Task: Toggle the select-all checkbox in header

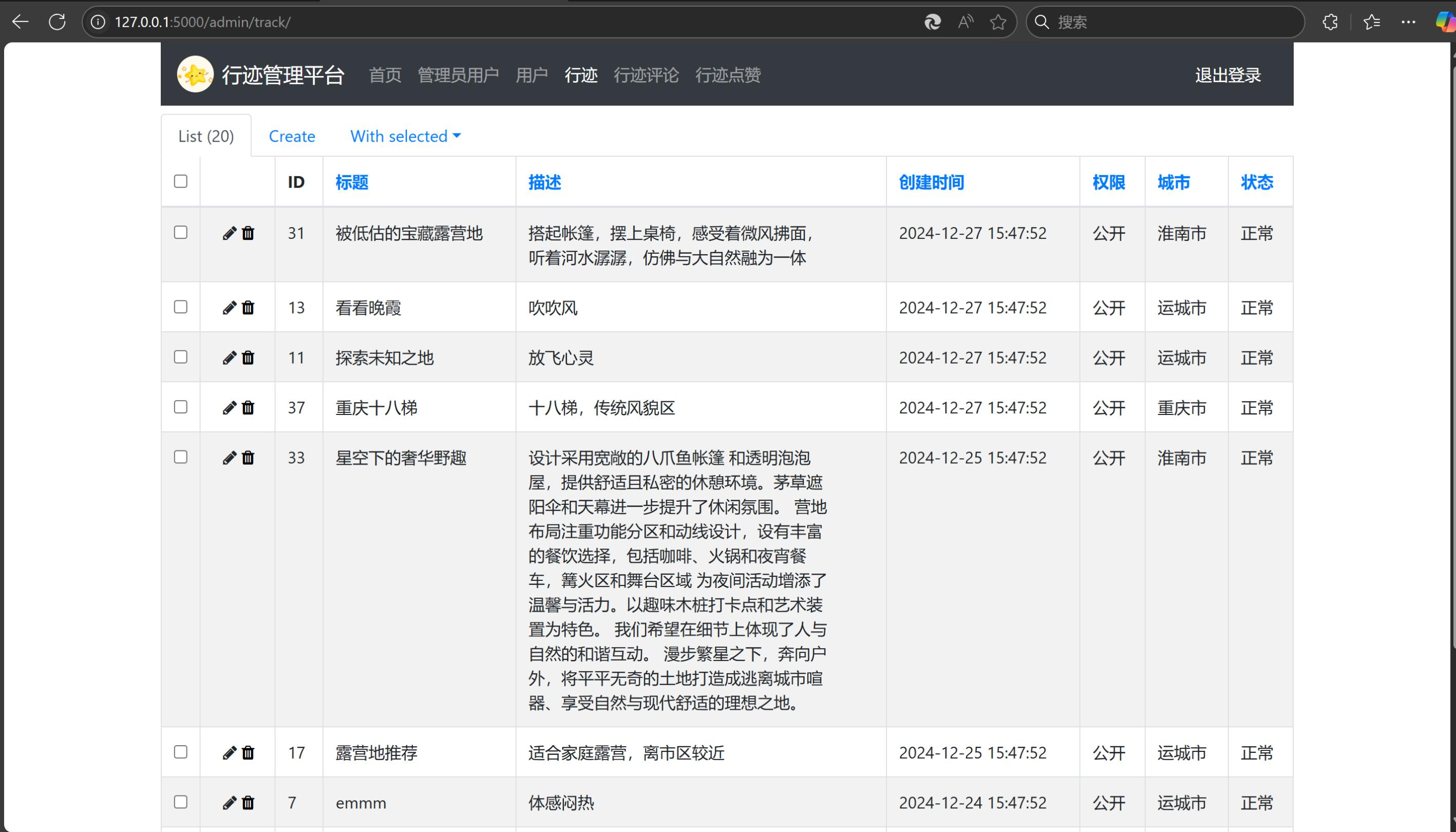Action: tap(180, 181)
